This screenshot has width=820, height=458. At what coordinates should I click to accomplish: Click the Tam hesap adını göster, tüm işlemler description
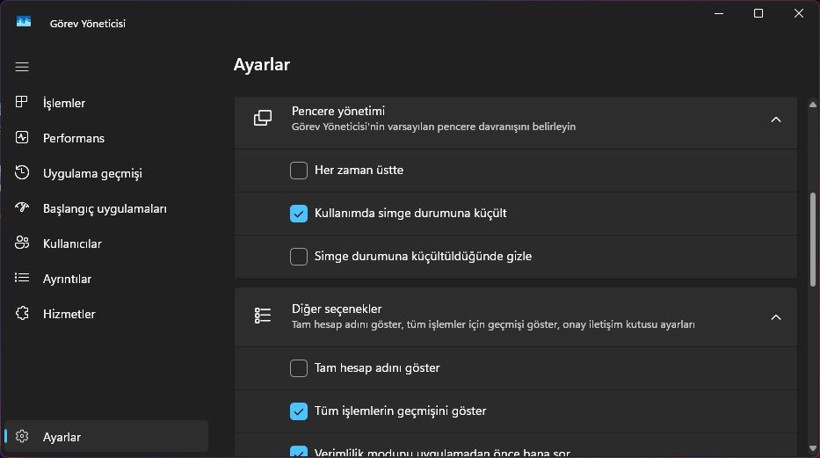tap(493, 324)
